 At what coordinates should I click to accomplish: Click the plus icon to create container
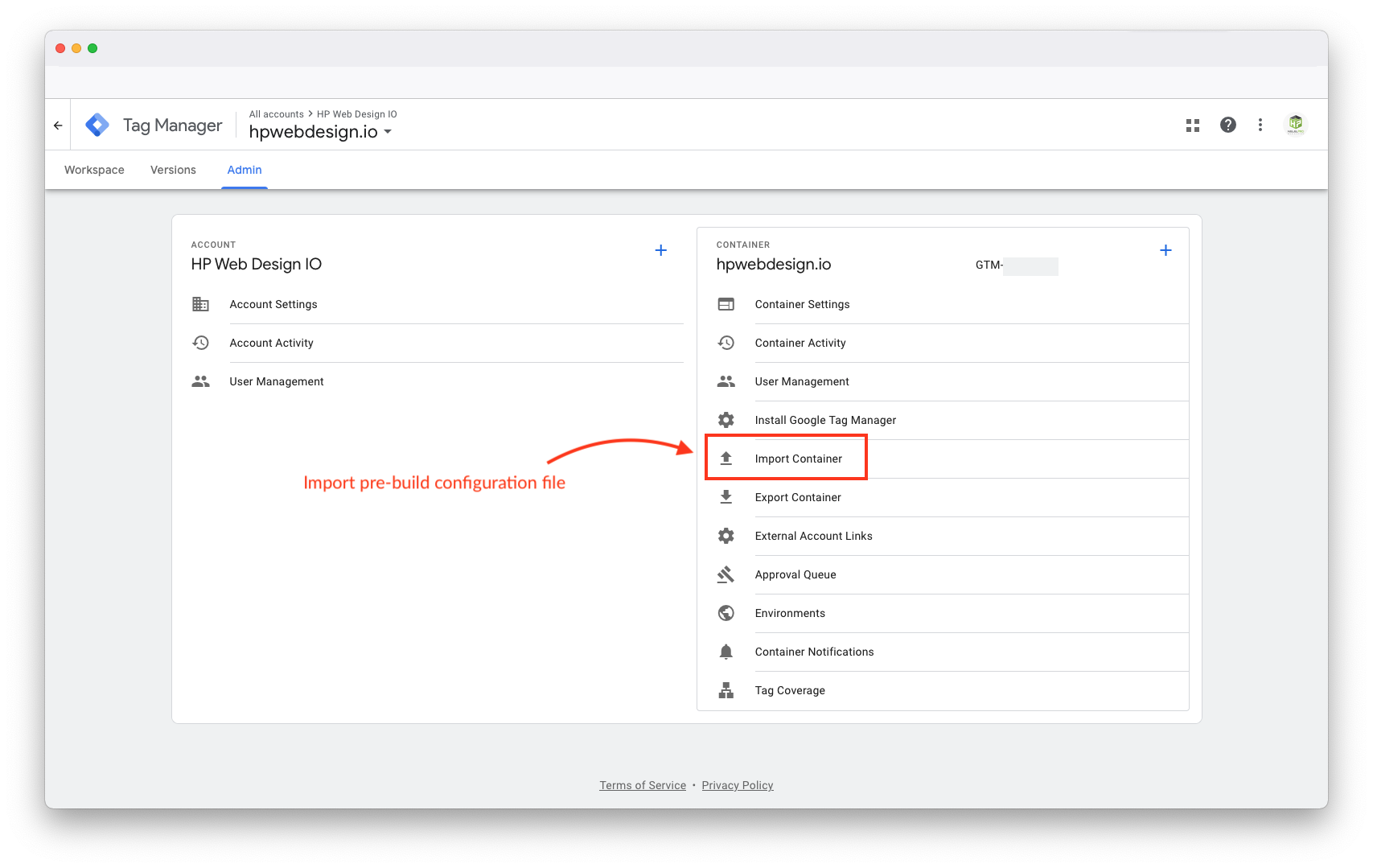[1165, 250]
